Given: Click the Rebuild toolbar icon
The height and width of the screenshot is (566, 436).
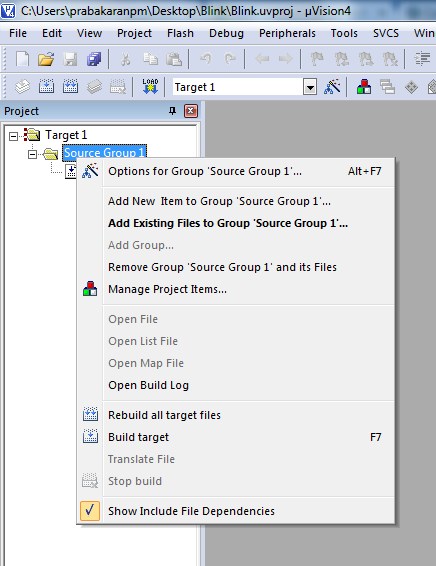Looking at the screenshot, I should 70,87.
